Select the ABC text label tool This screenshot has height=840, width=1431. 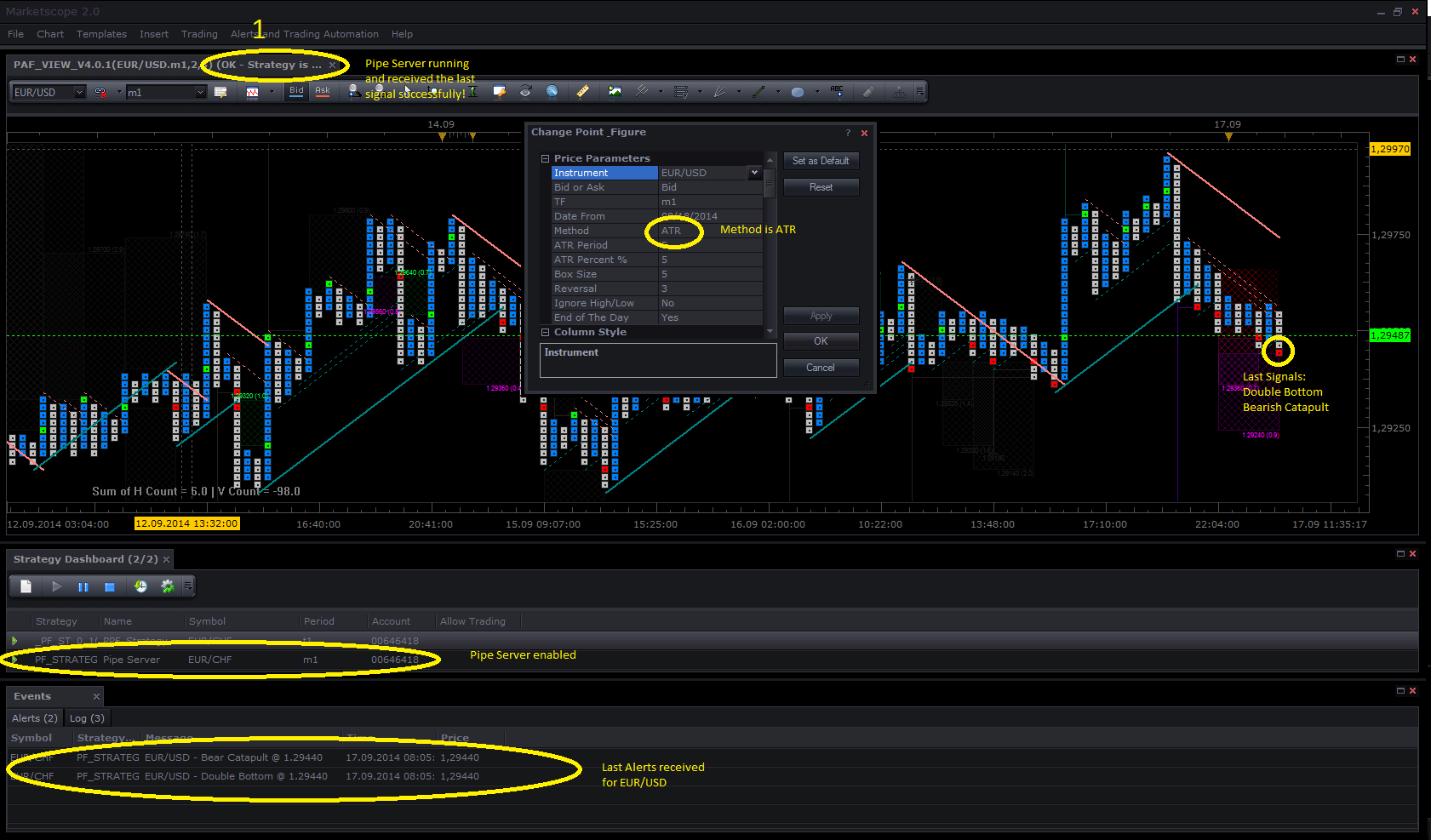[x=837, y=92]
